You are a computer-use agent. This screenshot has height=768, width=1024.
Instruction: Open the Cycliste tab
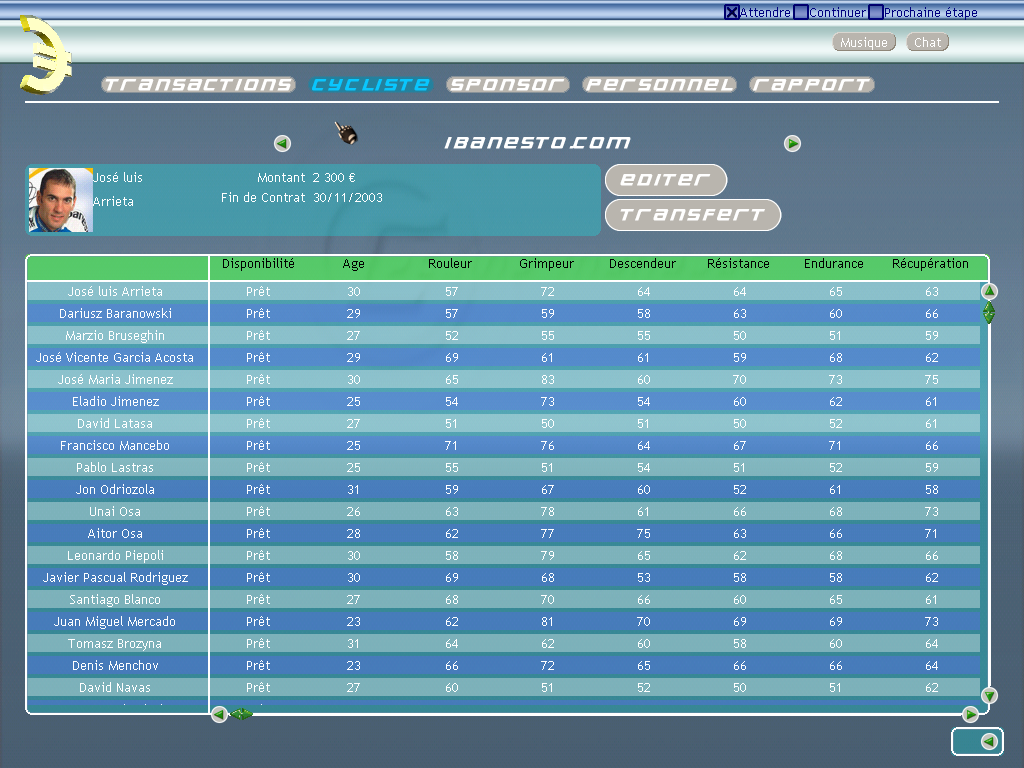click(370, 84)
